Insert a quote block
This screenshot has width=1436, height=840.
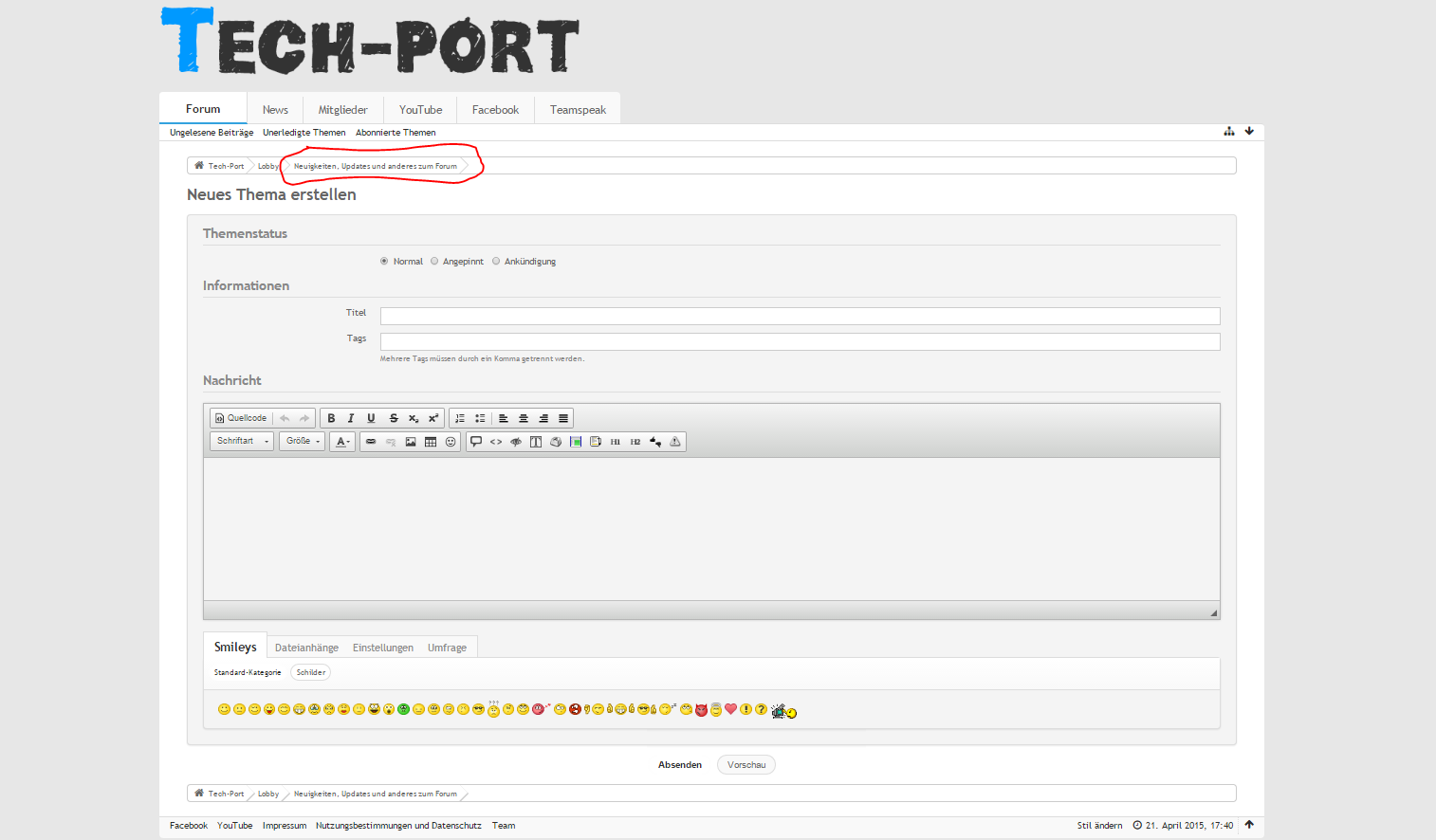pos(476,442)
